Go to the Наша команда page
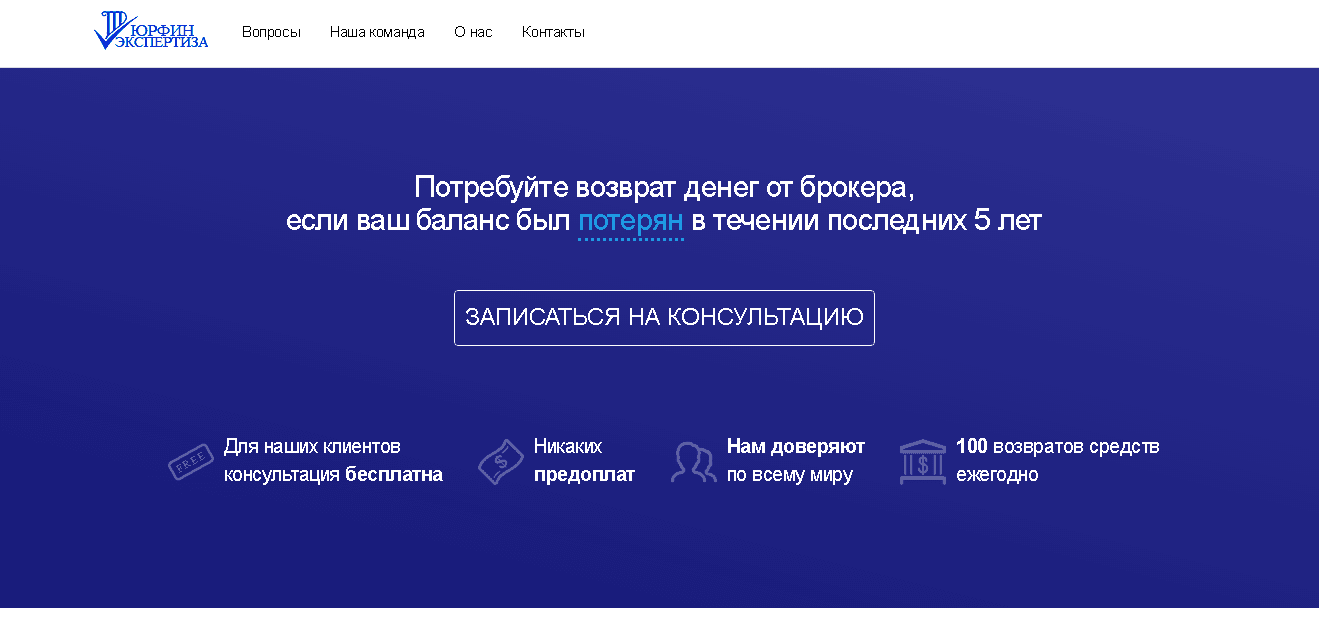This screenshot has height=634, width=1319. 377,32
